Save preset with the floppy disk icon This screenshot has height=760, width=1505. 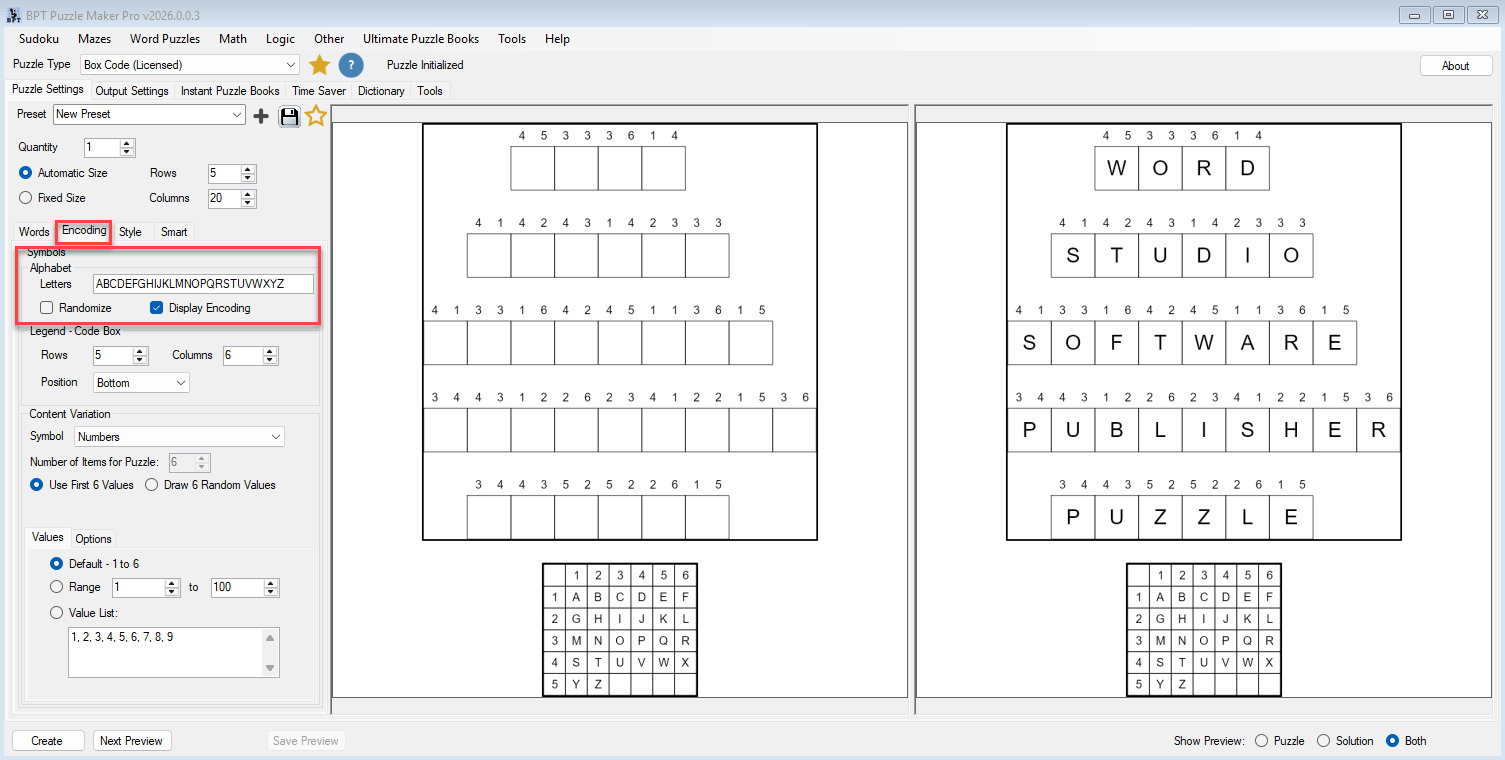[x=289, y=116]
